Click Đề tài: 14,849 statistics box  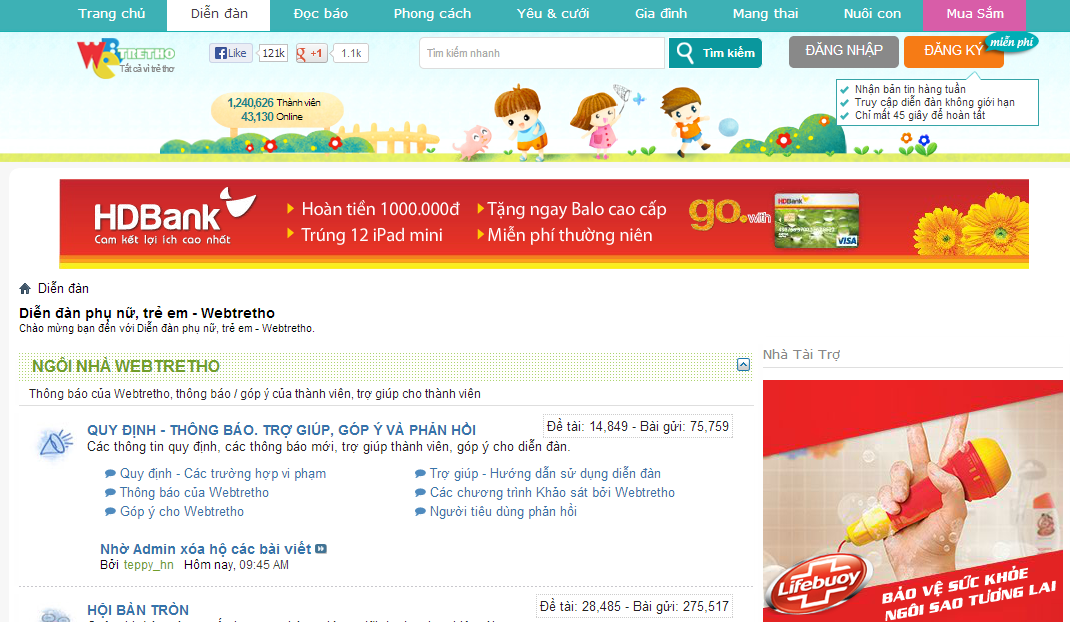click(637, 426)
